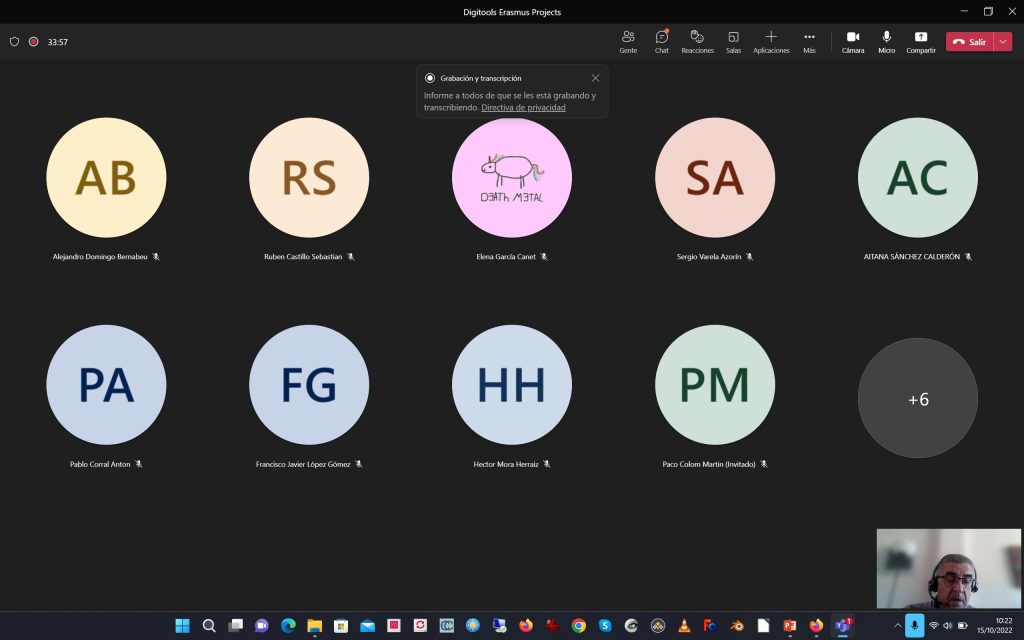
Task: Select Elena García Canet's unicorn avatar
Action: (x=511, y=177)
